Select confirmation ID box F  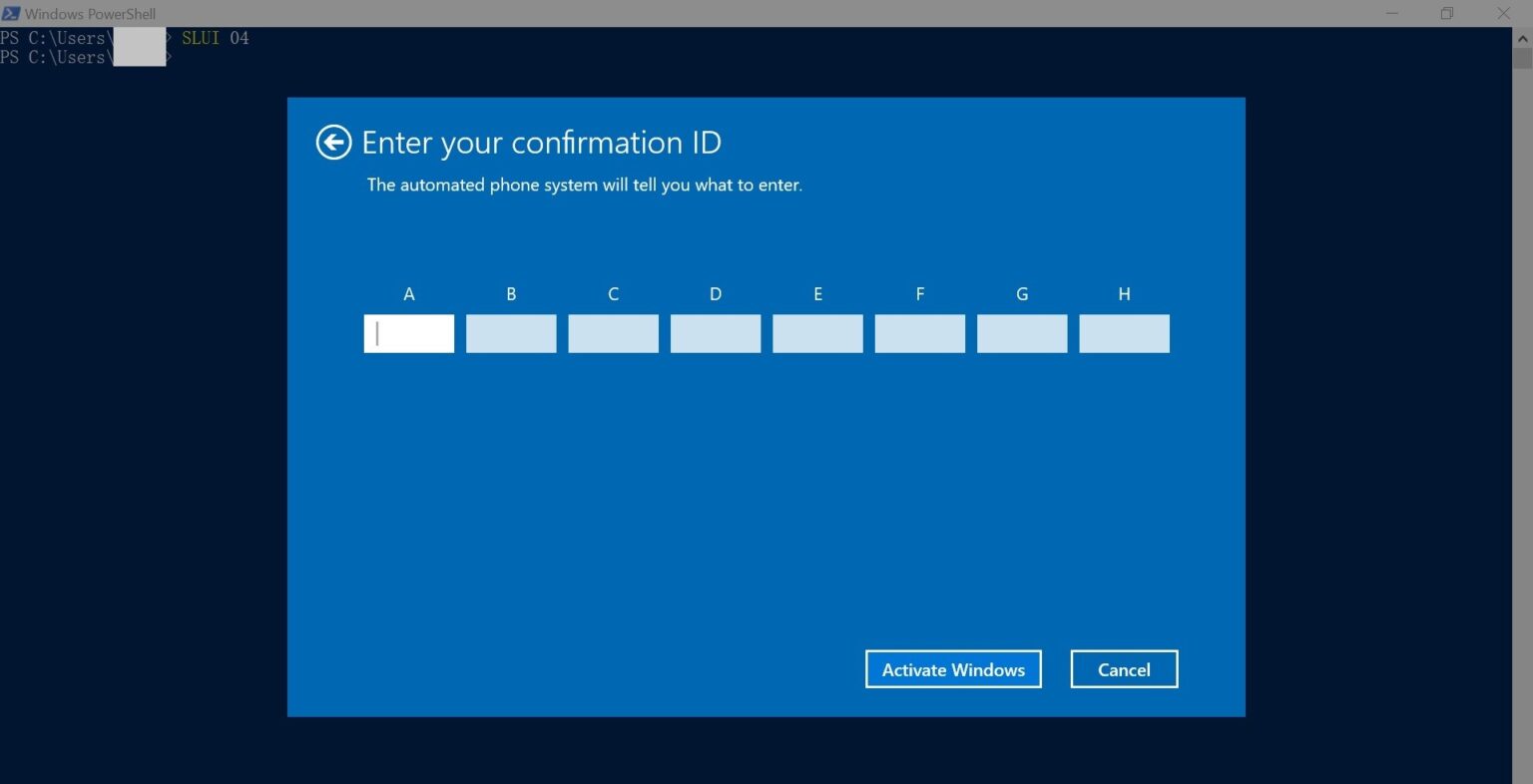(919, 333)
